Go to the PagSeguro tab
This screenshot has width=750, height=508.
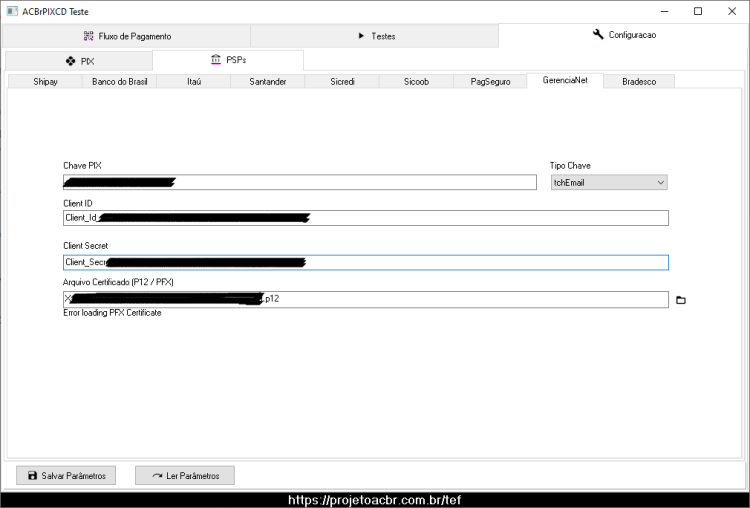pos(490,81)
